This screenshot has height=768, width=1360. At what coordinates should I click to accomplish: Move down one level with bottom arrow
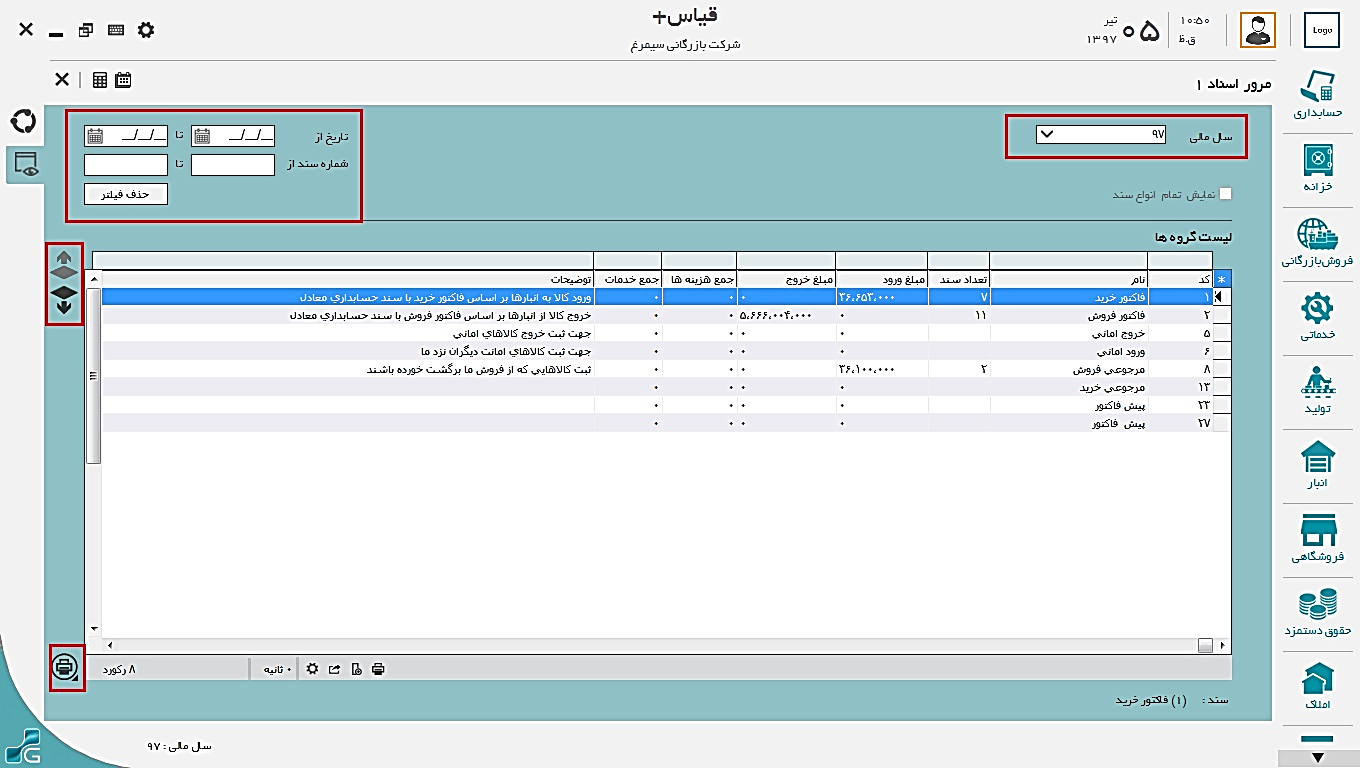click(64, 308)
